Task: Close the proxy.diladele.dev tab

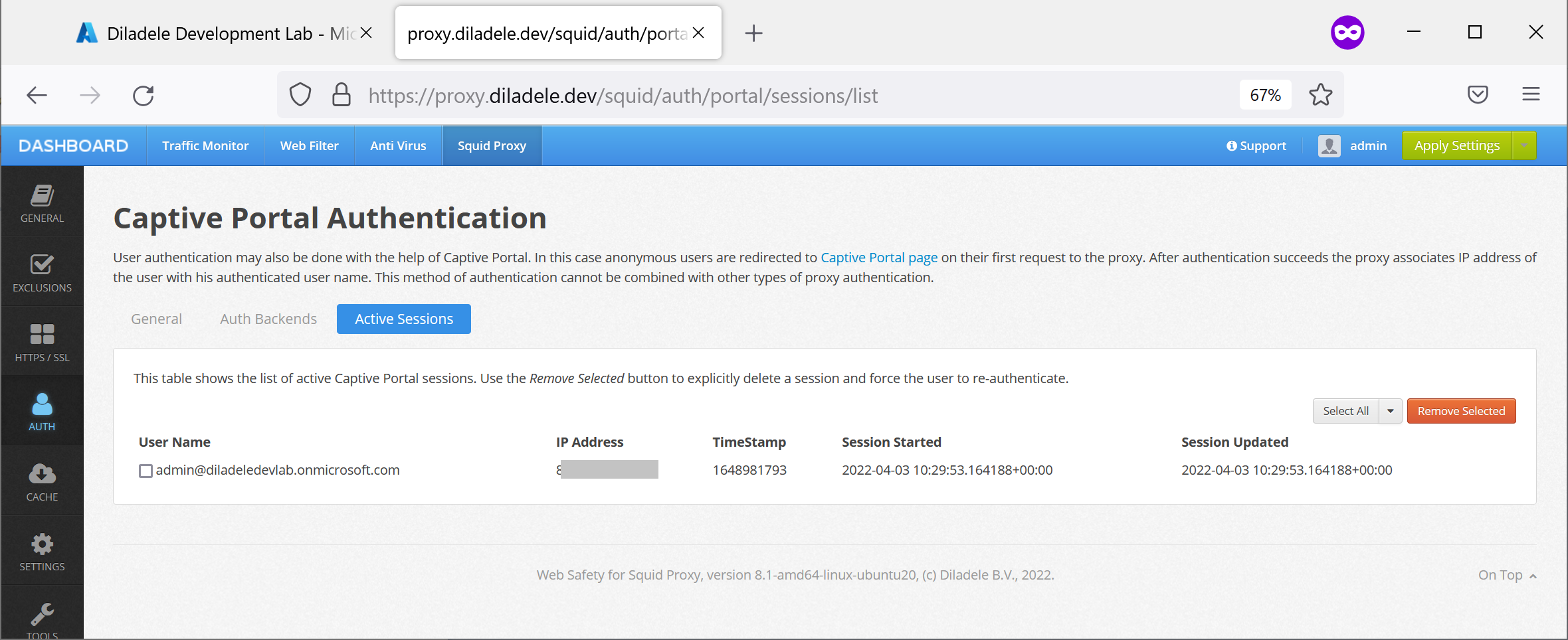Action: 698,33
